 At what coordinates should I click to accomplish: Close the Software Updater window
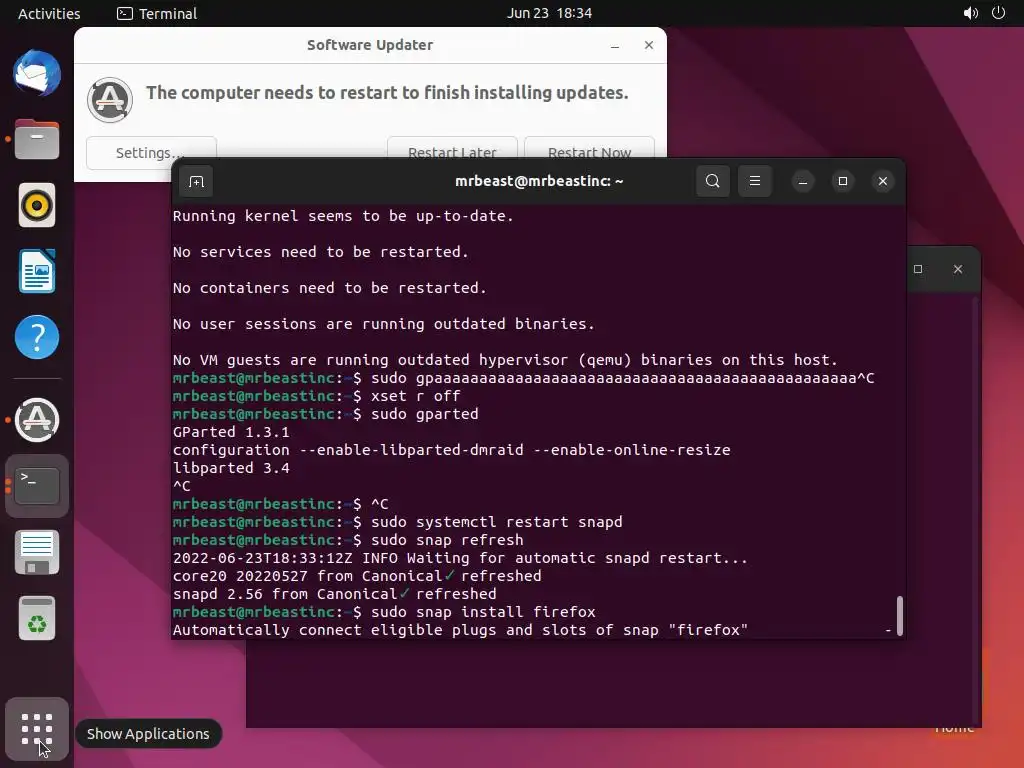[x=648, y=45]
